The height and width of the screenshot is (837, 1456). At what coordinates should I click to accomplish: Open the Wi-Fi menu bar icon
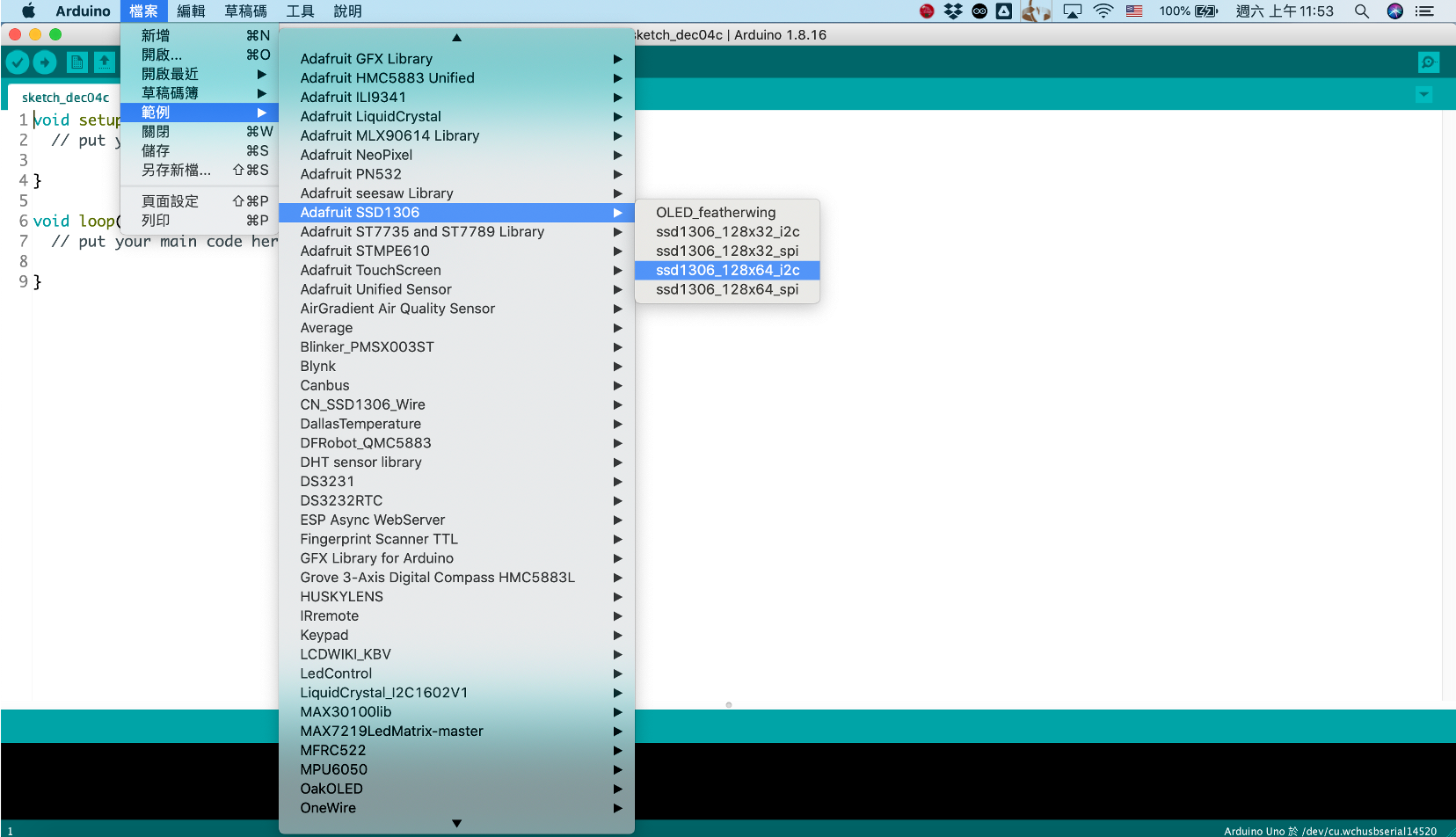click(1103, 11)
